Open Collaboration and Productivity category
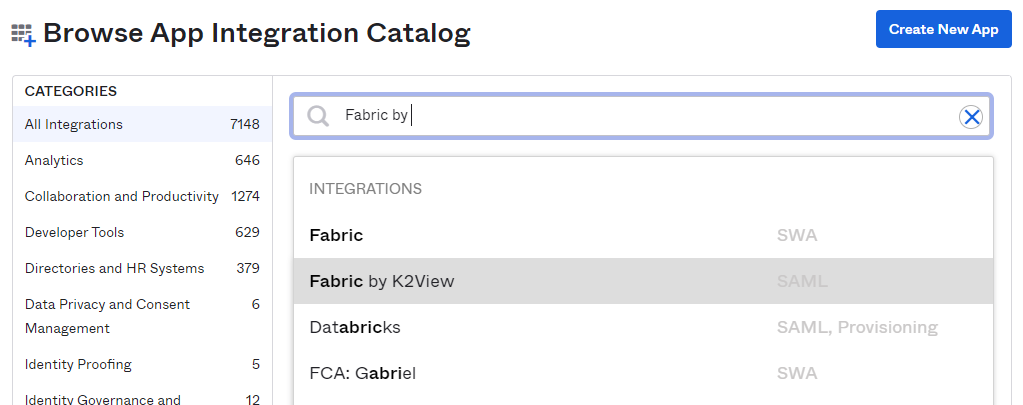The image size is (1023, 405). tap(121, 197)
